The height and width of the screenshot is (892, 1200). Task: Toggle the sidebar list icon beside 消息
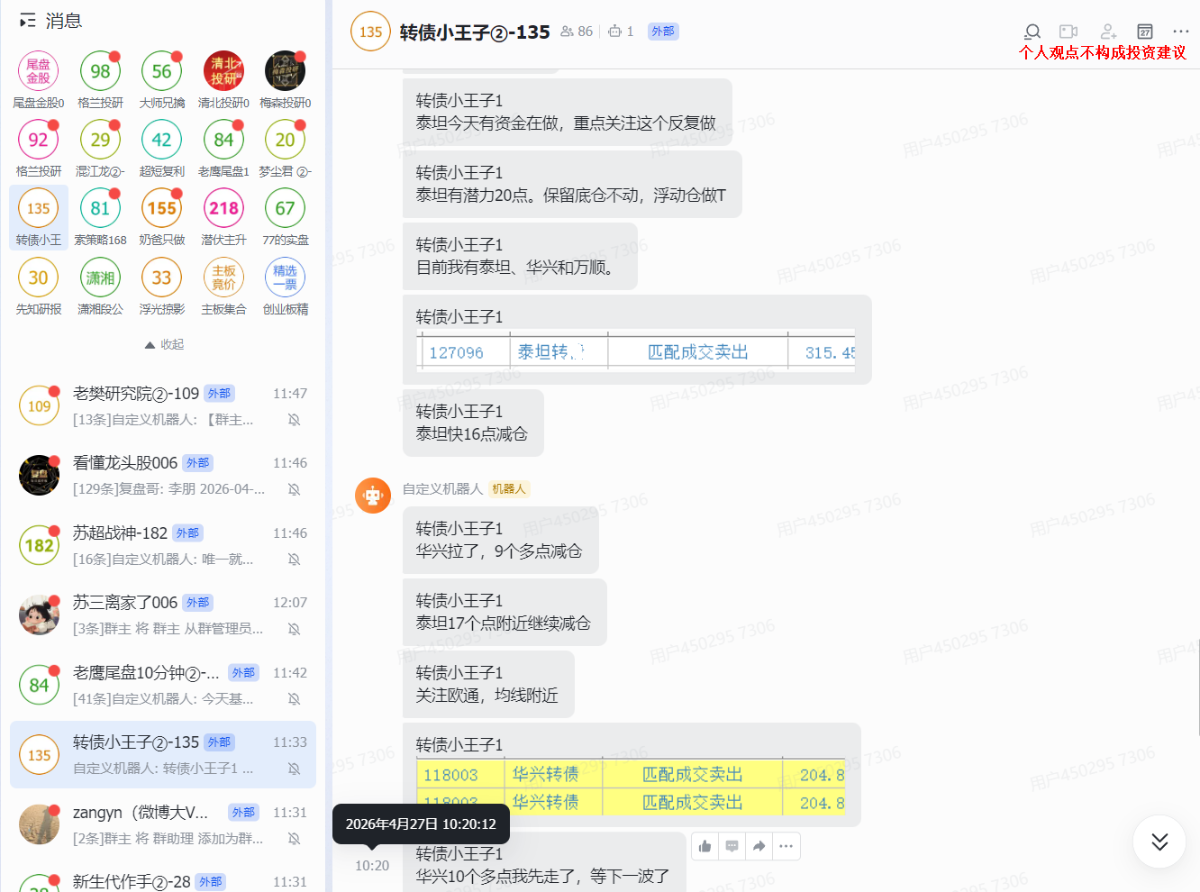28,20
